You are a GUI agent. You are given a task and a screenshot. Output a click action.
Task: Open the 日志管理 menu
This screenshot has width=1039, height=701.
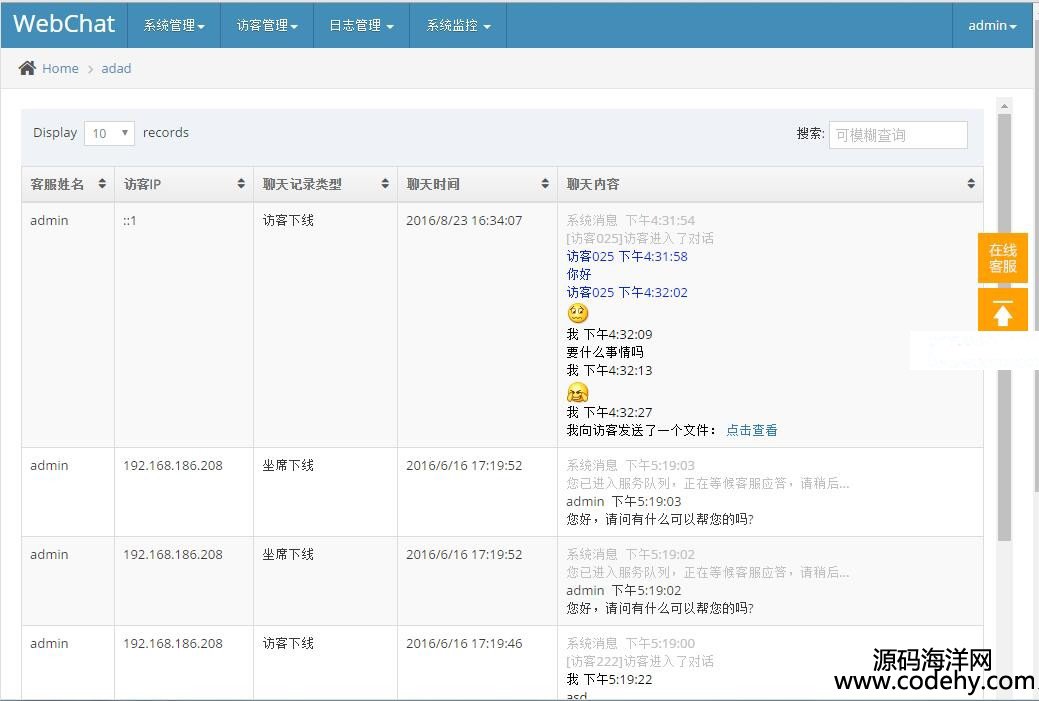[361, 25]
